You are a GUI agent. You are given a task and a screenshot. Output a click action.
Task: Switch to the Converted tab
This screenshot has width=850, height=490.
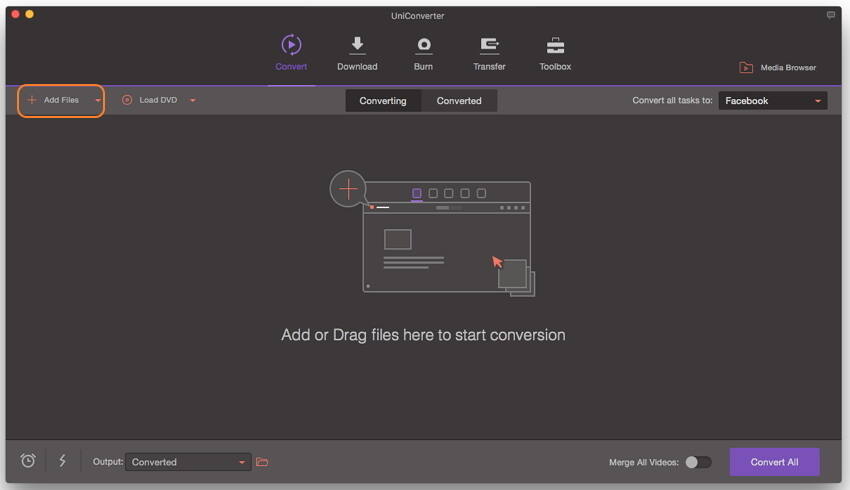[459, 101]
